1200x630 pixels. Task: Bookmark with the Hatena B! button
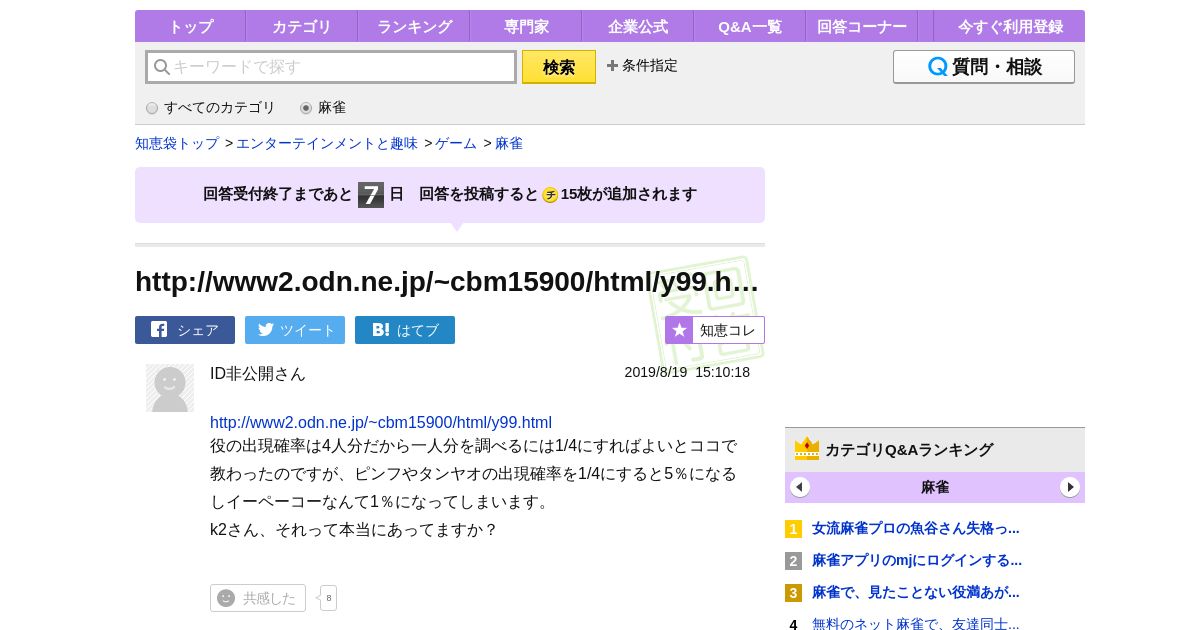pyautogui.click(x=405, y=330)
